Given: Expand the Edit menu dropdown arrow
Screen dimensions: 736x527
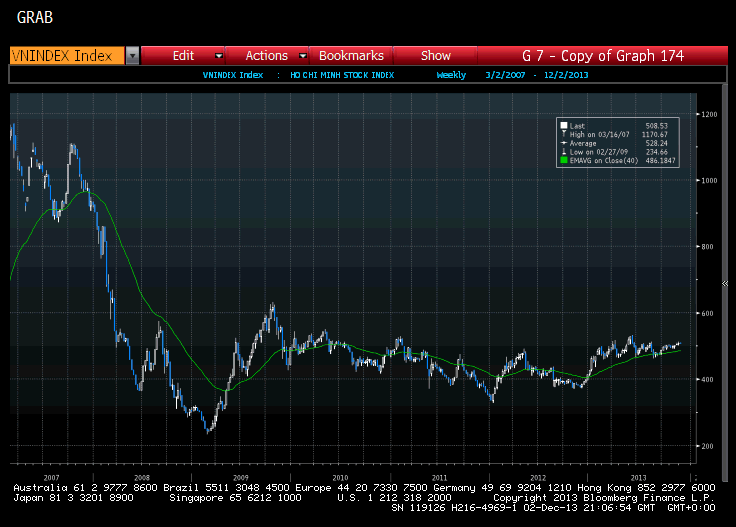Looking at the screenshot, I should [x=218, y=56].
